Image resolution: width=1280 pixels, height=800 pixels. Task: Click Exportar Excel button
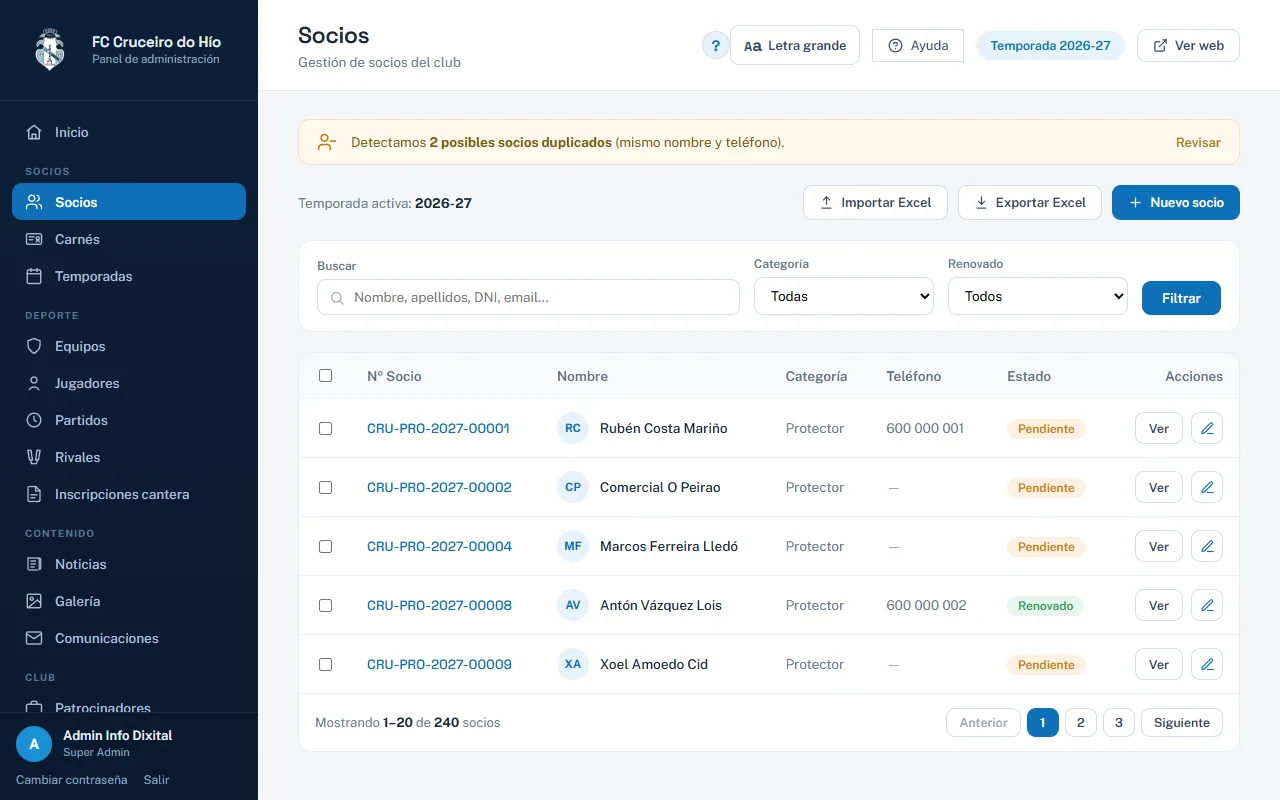coord(1030,202)
